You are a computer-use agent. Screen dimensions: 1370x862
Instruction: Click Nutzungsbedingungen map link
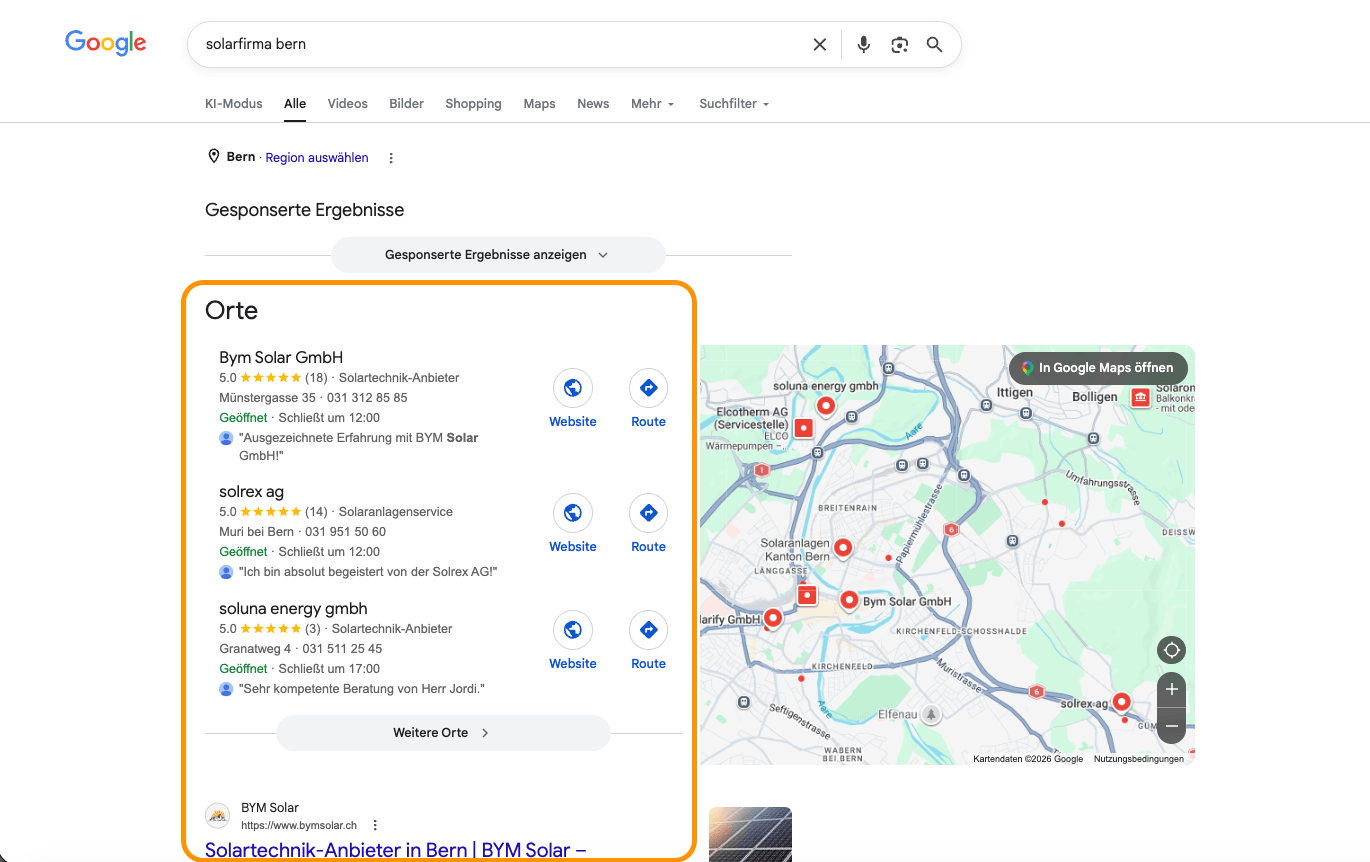[x=1139, y=759]
